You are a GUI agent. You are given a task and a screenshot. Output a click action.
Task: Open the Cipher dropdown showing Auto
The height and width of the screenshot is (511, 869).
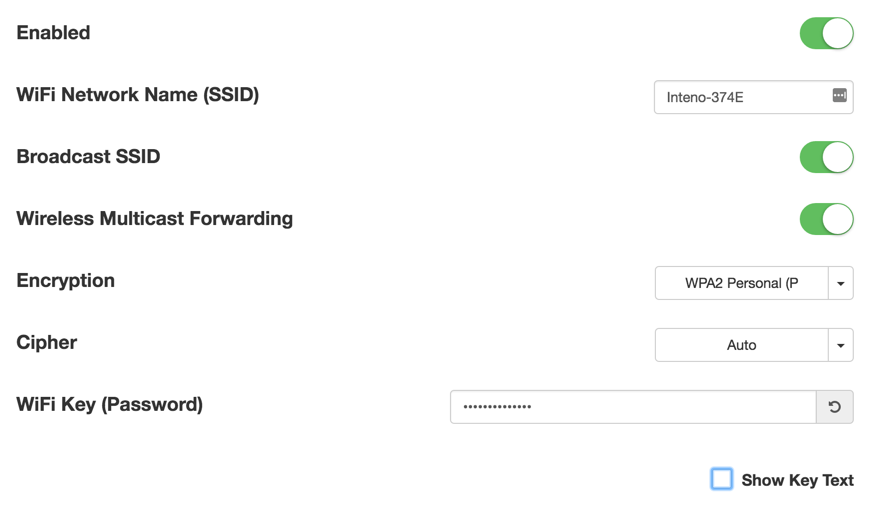(741, 346)
